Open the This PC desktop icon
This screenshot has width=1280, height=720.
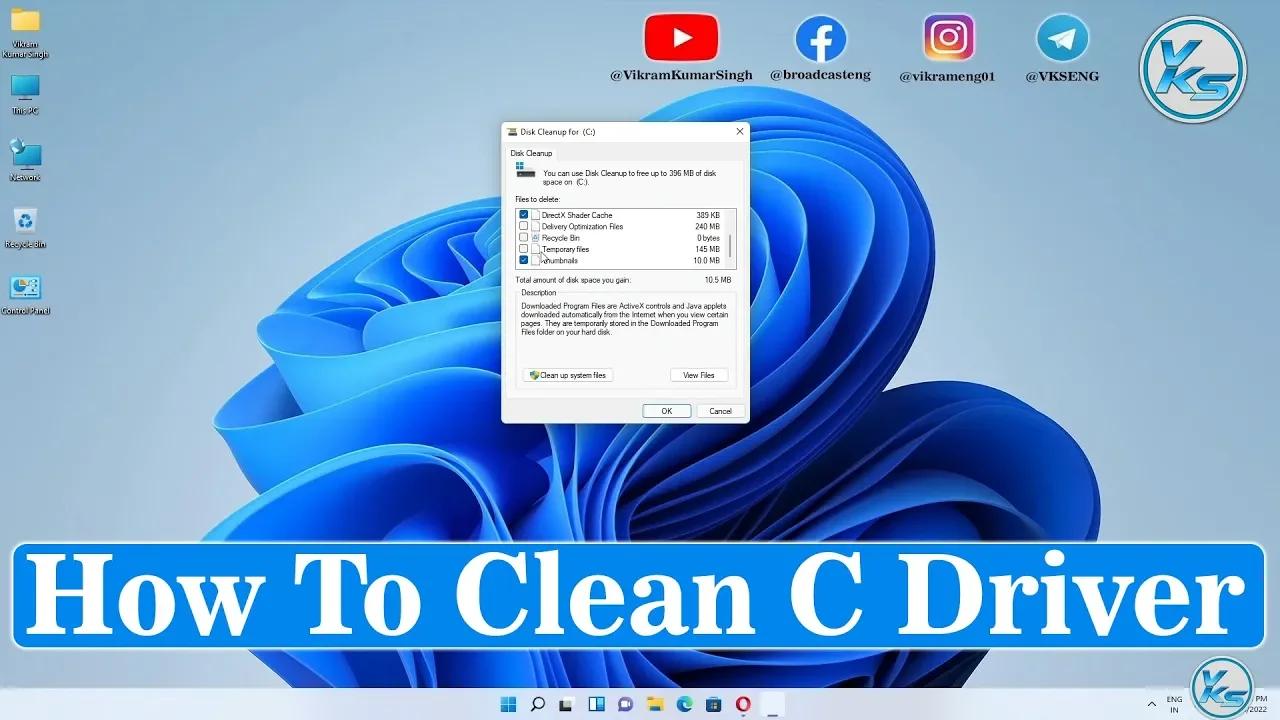[25, 94]
